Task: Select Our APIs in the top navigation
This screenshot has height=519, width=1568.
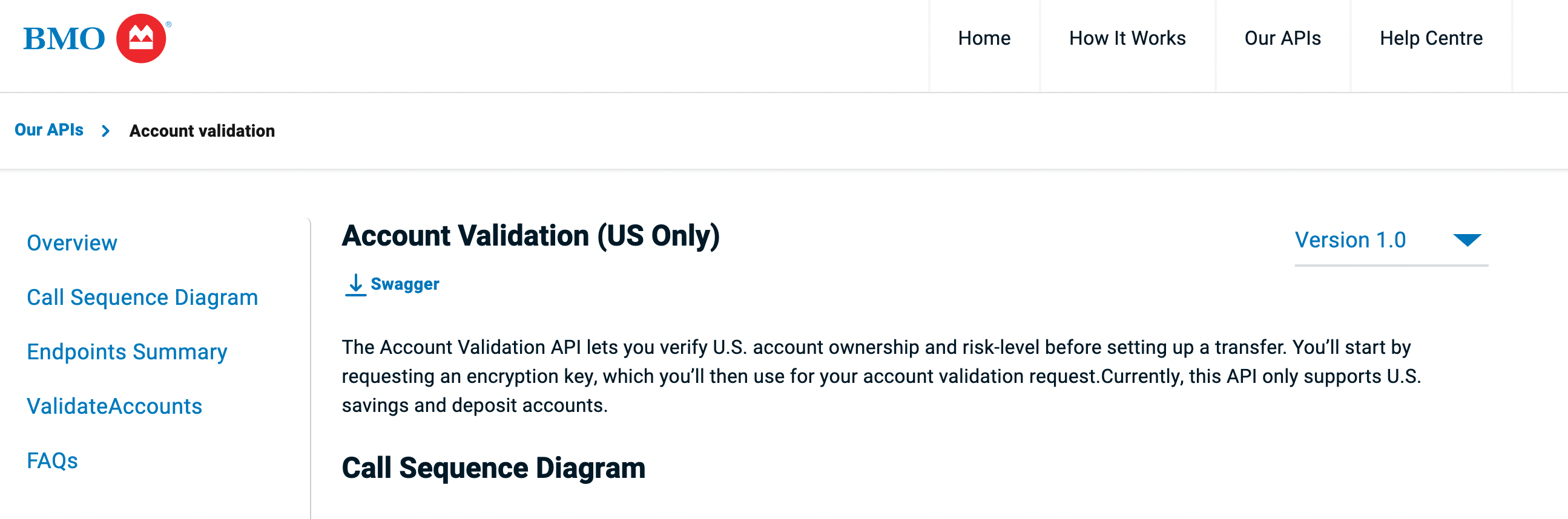Action: click(1282, 38)
